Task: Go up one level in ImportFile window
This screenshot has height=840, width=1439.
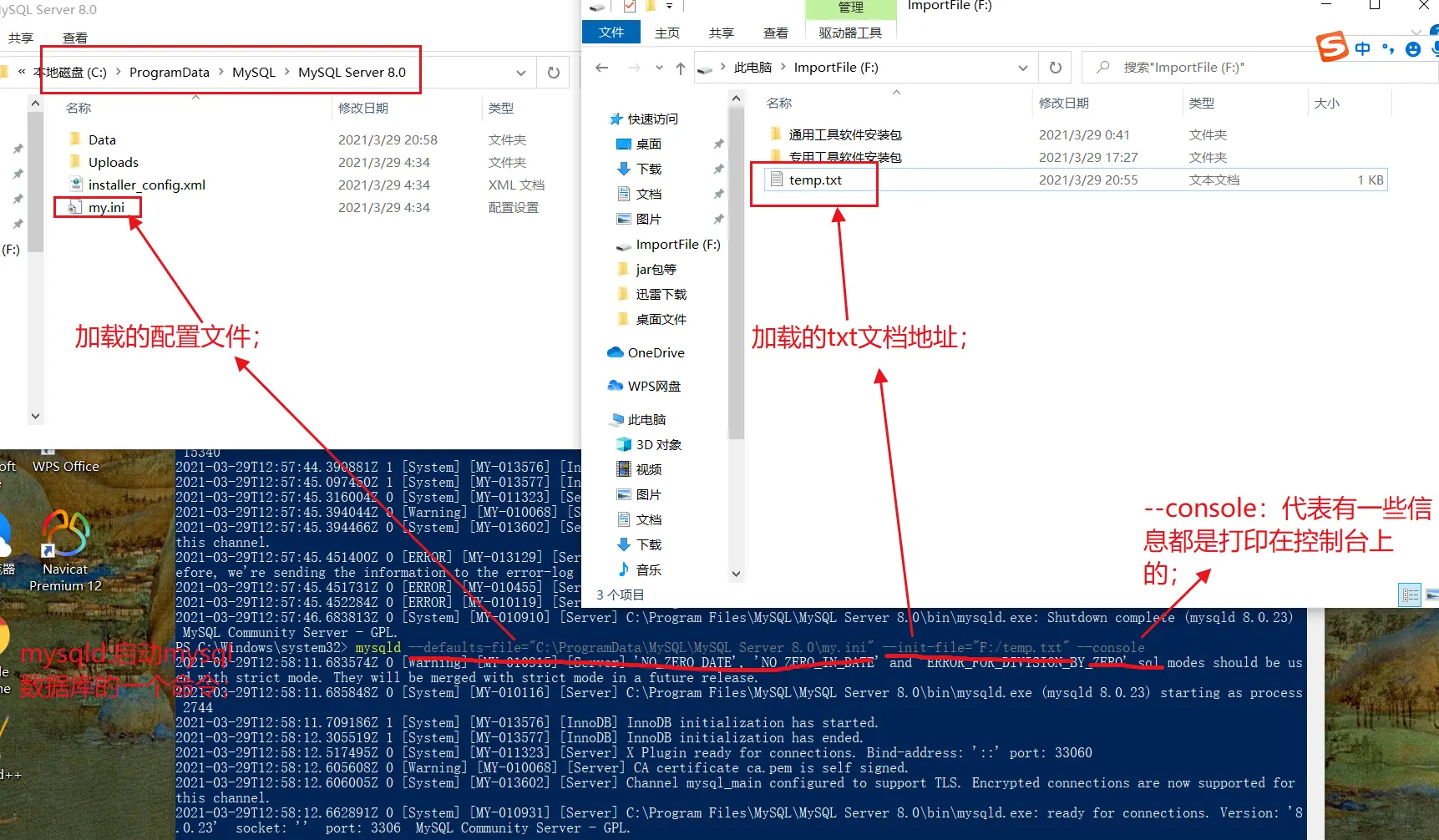Action: coord(681,68)
